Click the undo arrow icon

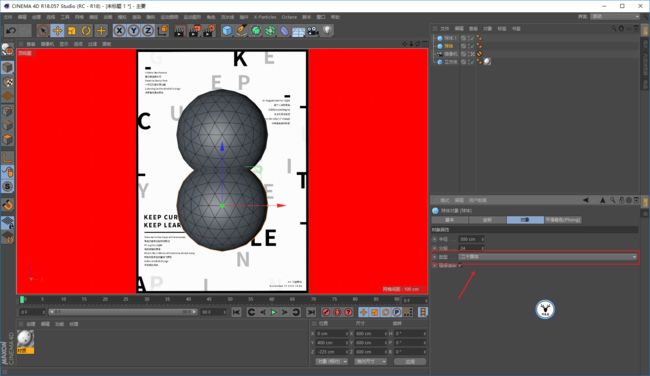(x=11, y=31)
